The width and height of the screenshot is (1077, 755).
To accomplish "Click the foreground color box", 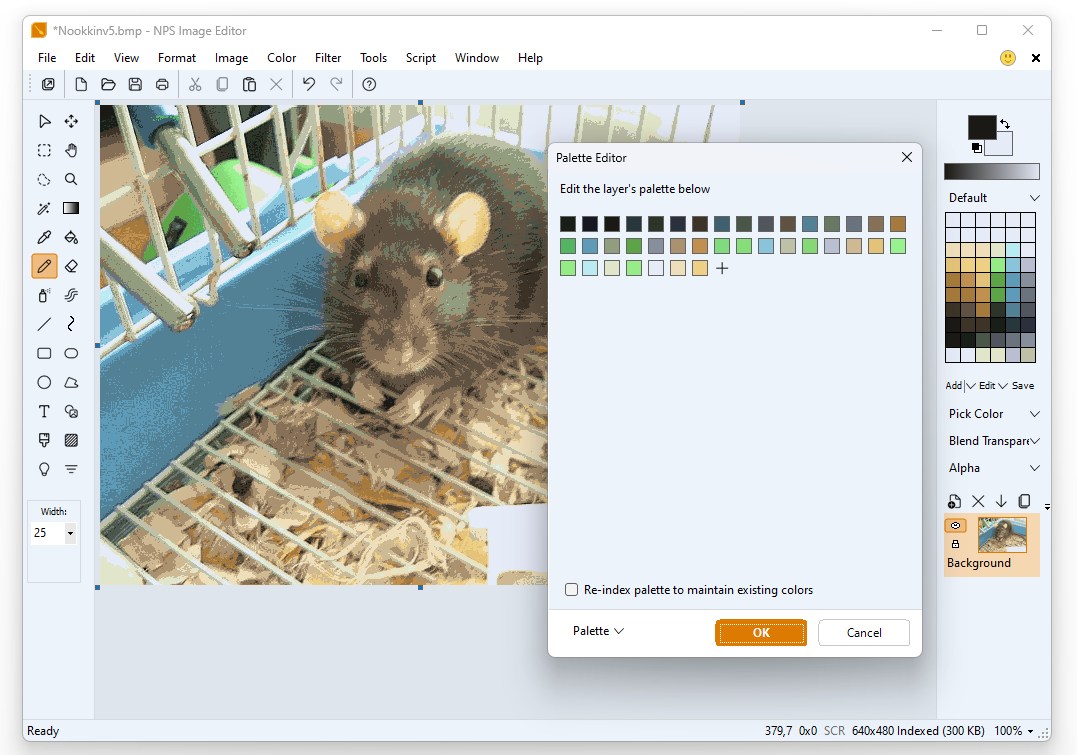I will click(x=982, y=128).
